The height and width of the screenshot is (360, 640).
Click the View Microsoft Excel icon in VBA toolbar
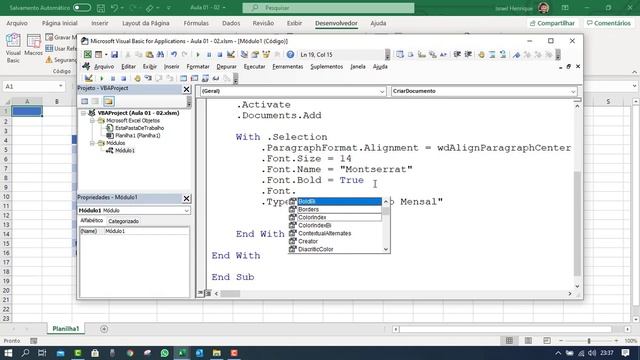pos(88,54)
